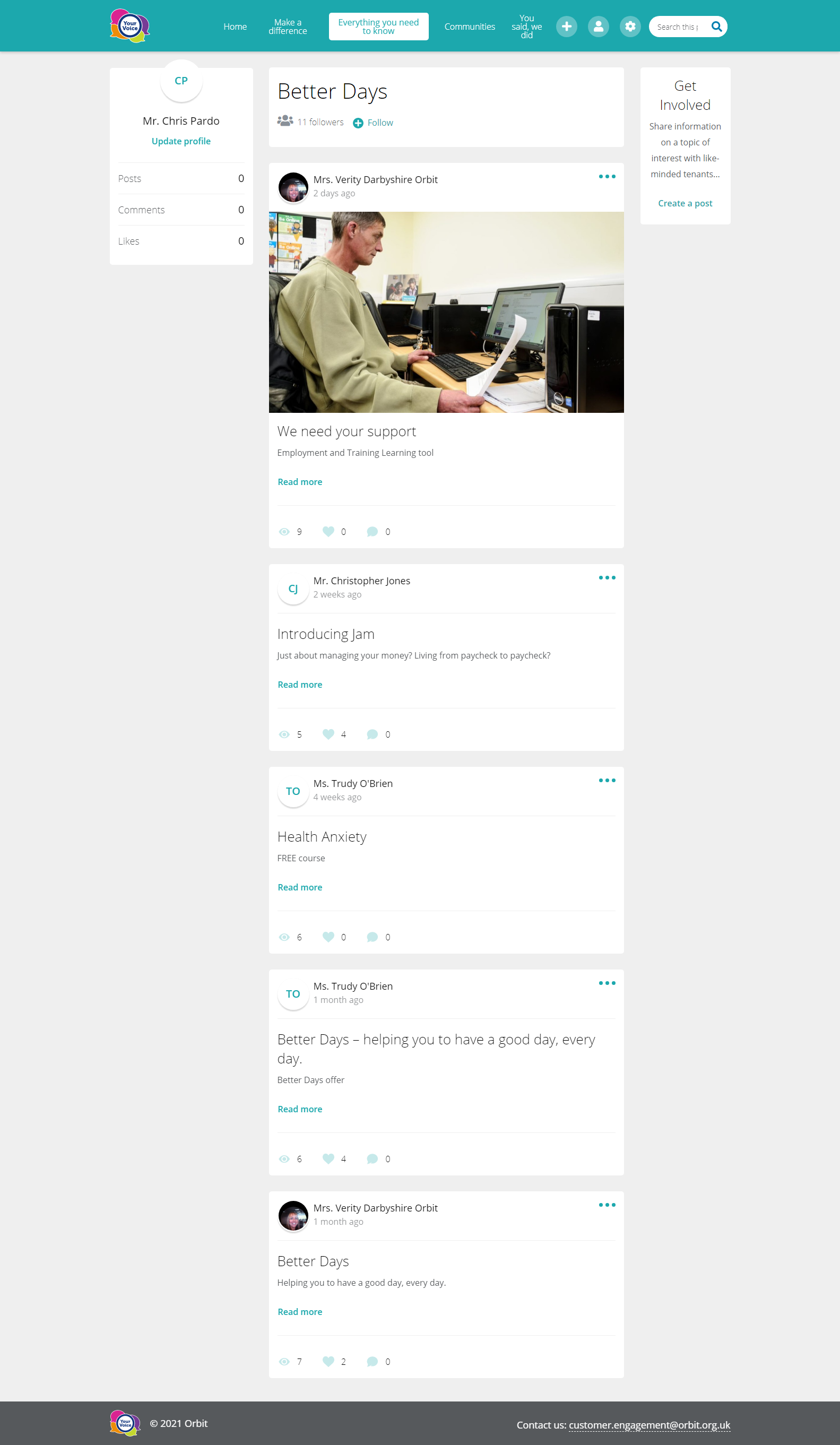
Task: Open the settings gear icon
Action: coord(629,27)
